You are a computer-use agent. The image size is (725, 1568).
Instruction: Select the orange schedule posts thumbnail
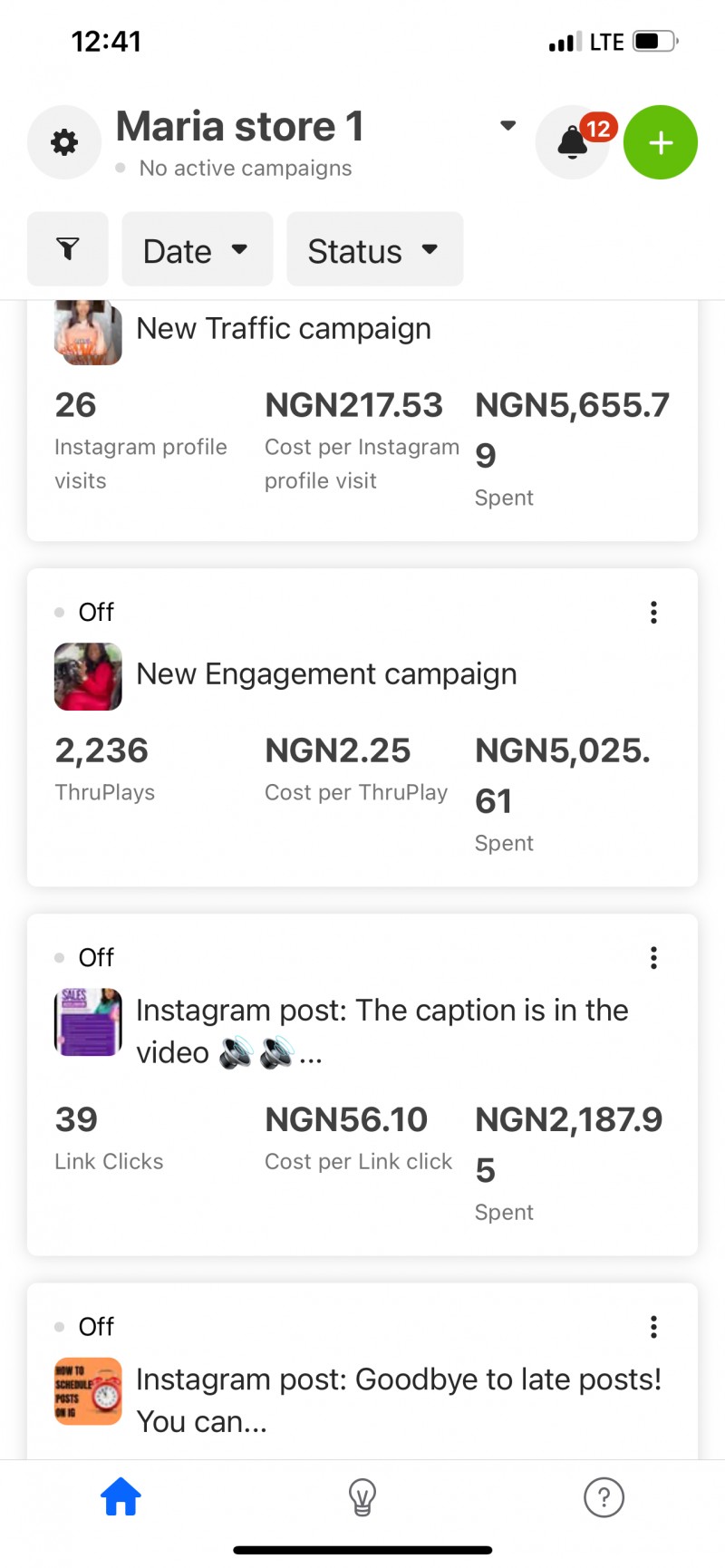click(x=88, y=1391)
